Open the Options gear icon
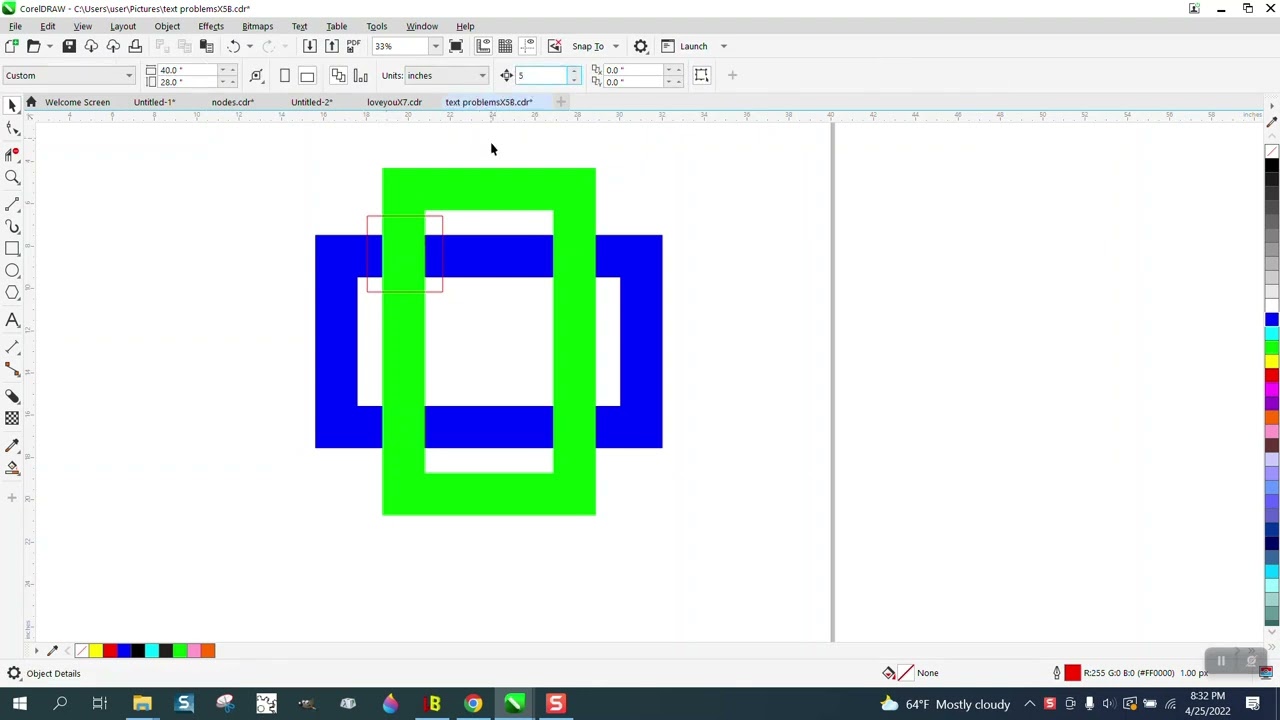This screenshot has height=720, width=1280. [x=641, y=46]
